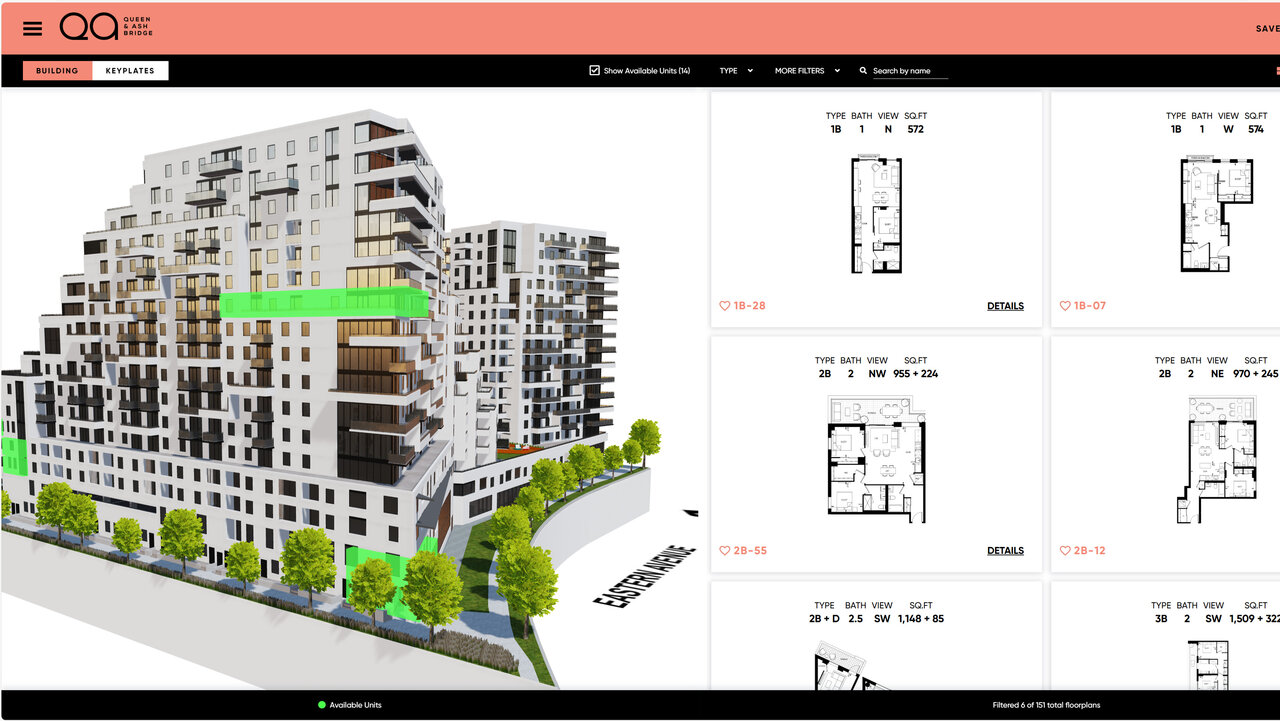Click the 2B-55 plan name label
1280x721 pixels.
coord(750,551)
